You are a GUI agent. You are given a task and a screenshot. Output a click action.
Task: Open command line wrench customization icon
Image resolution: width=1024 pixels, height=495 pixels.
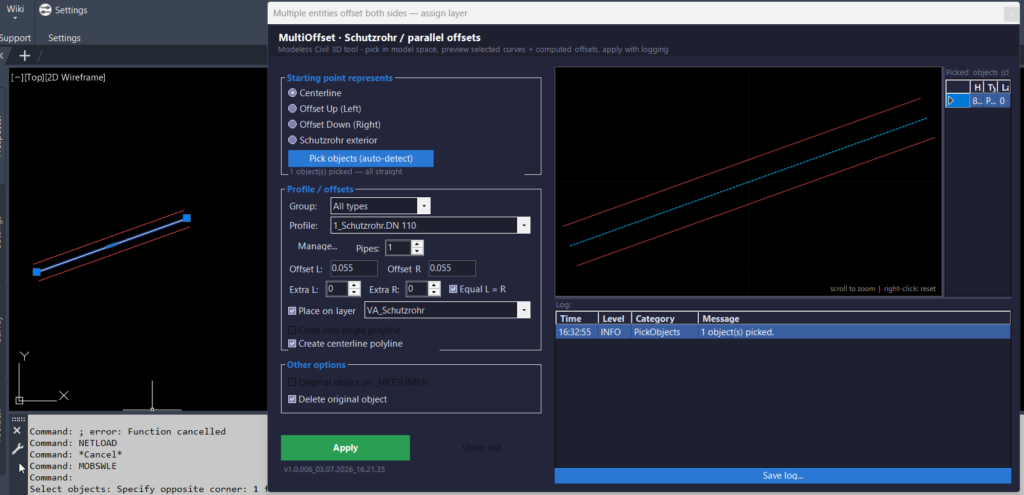tap(18, 449)
